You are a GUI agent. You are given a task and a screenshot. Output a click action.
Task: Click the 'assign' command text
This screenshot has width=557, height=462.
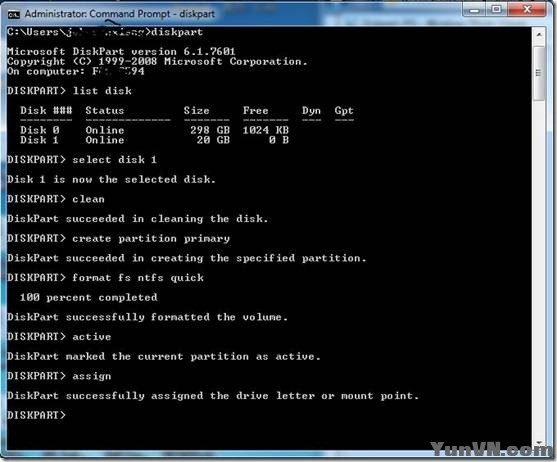[92, 376]
